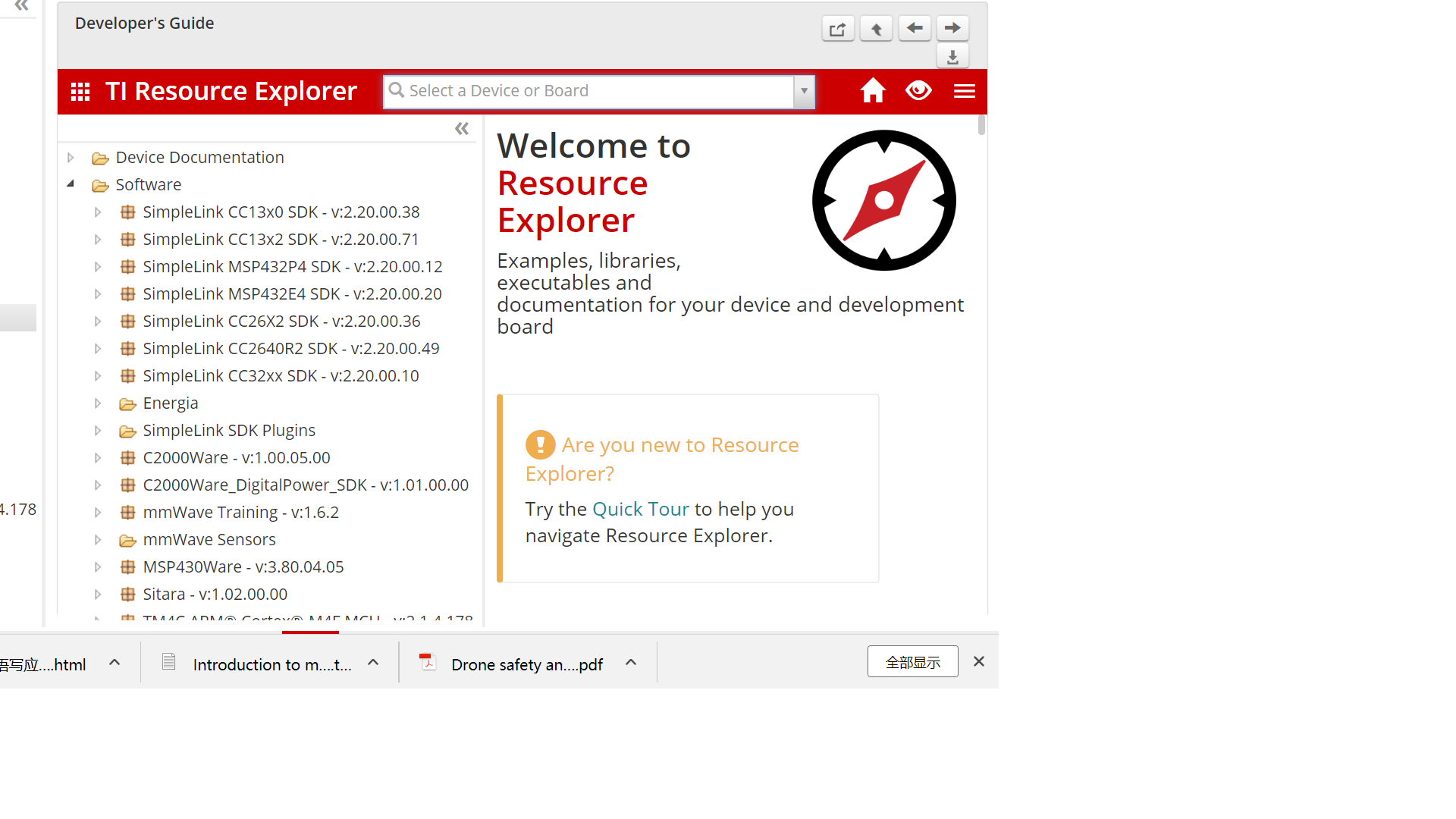Select C2000Ware - v:1.00.05.00

(237, 458)
